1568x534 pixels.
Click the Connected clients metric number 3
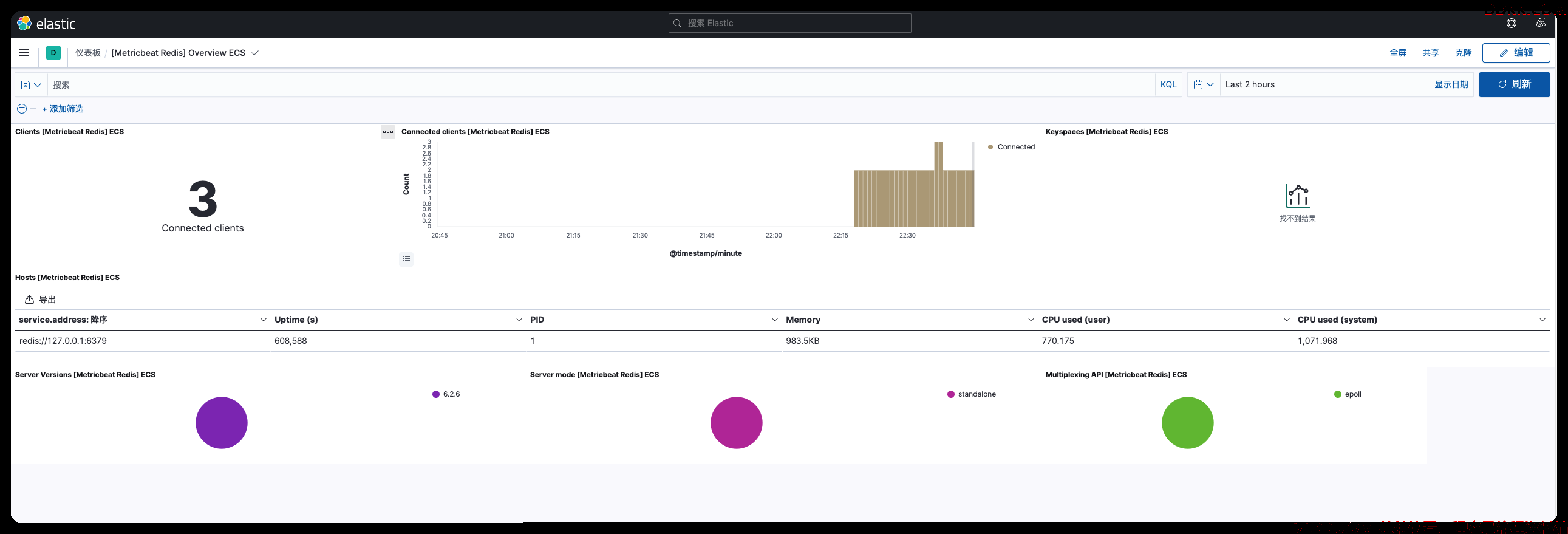coord(203,199)
